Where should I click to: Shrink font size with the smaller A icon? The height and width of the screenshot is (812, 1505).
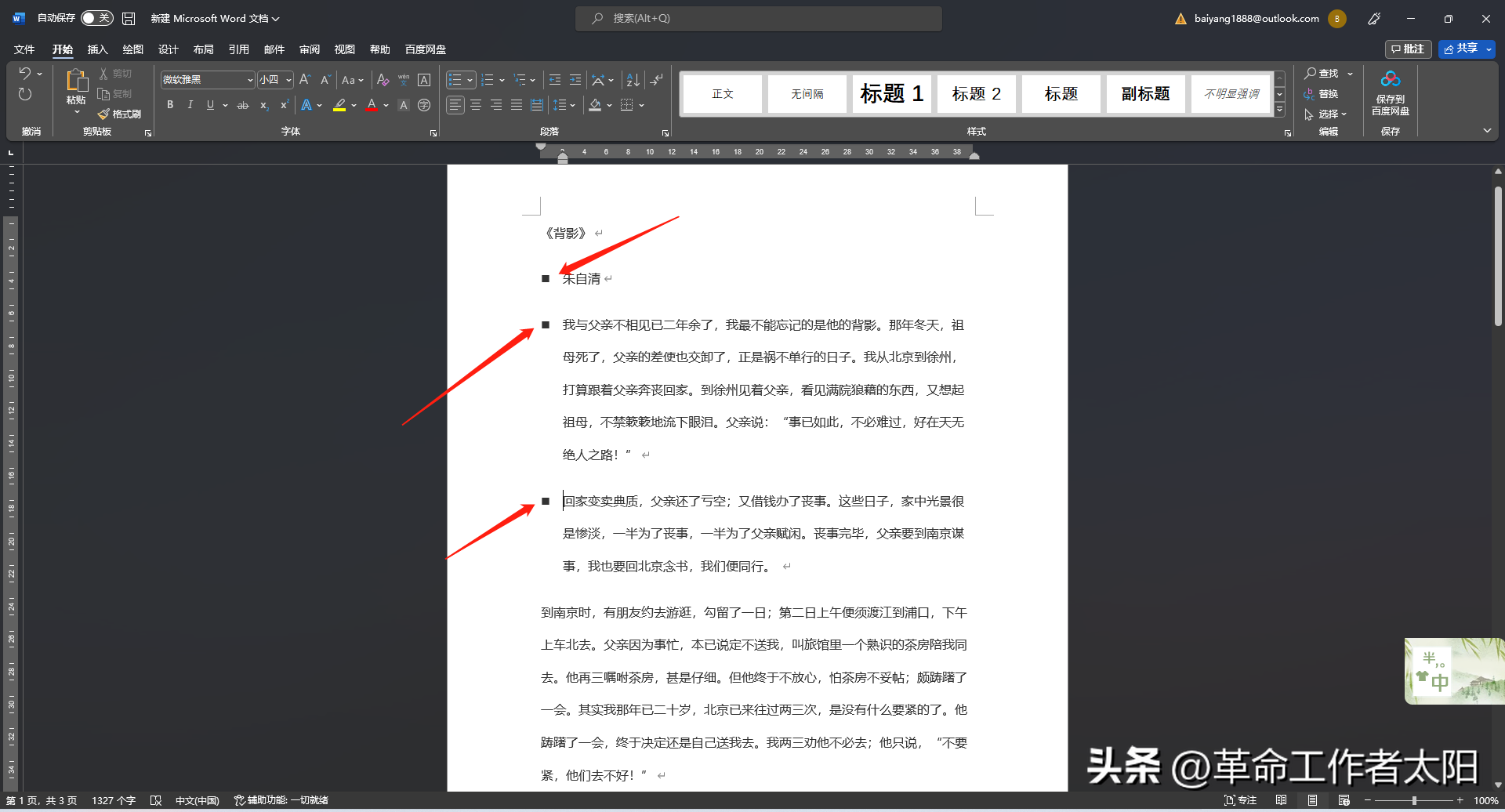point(325,80)
